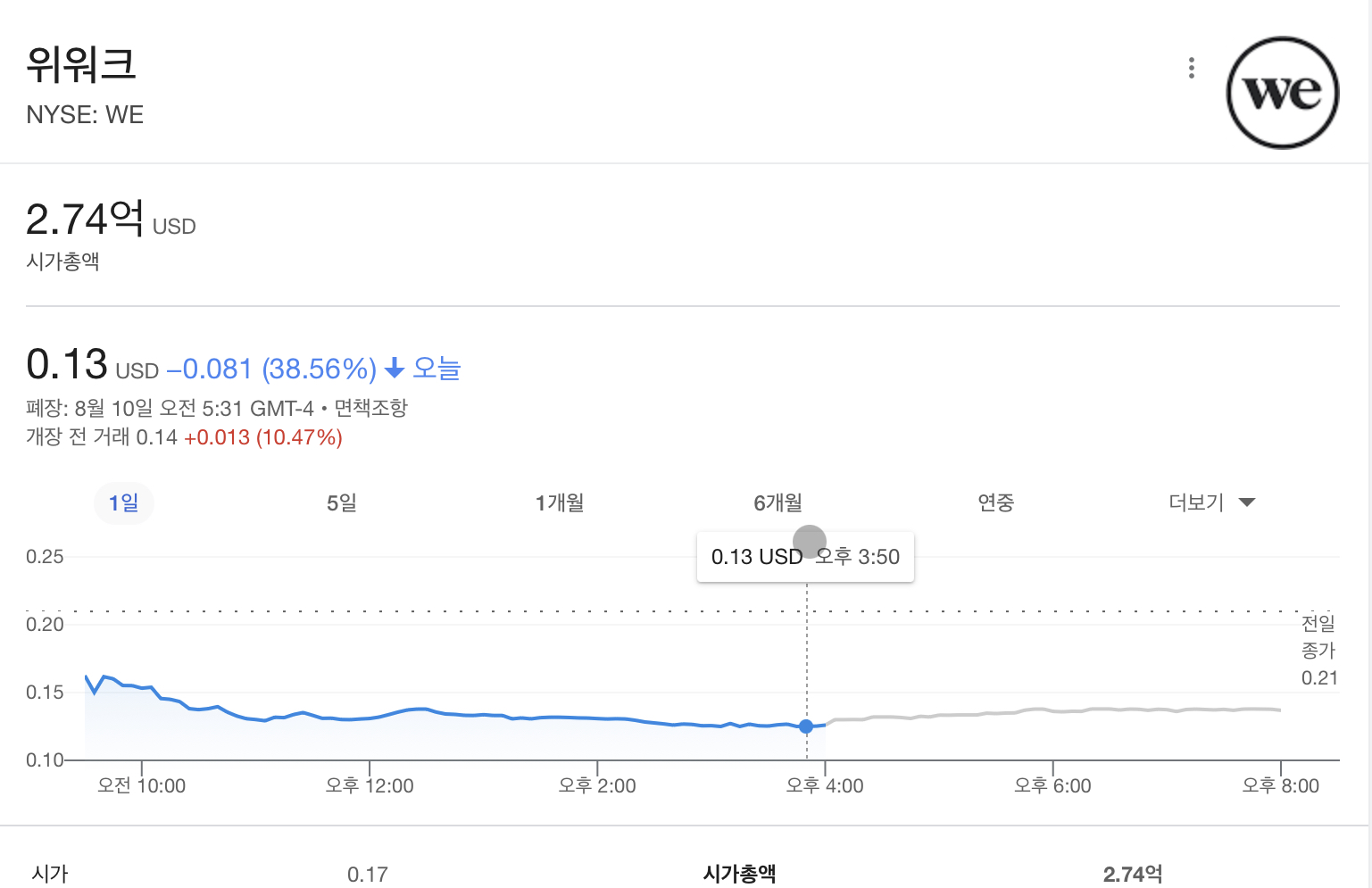This screenshot has height=888, width=1372.
Task: Click the 전일 종가 0.21 label
Action: click(x=1319, y=651)
